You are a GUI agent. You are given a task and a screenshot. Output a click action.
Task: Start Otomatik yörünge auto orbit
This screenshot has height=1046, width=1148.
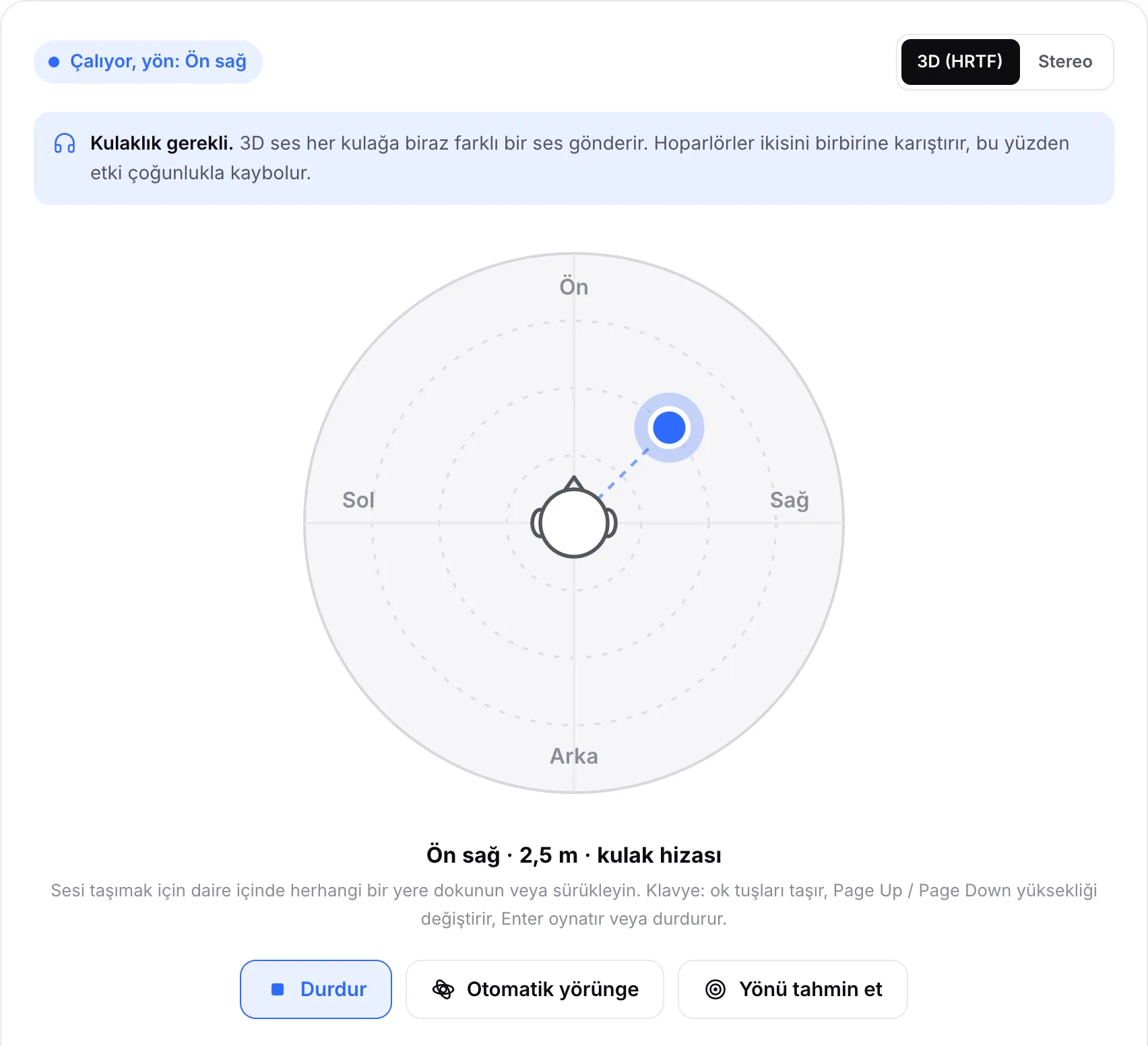pos(535,989)
